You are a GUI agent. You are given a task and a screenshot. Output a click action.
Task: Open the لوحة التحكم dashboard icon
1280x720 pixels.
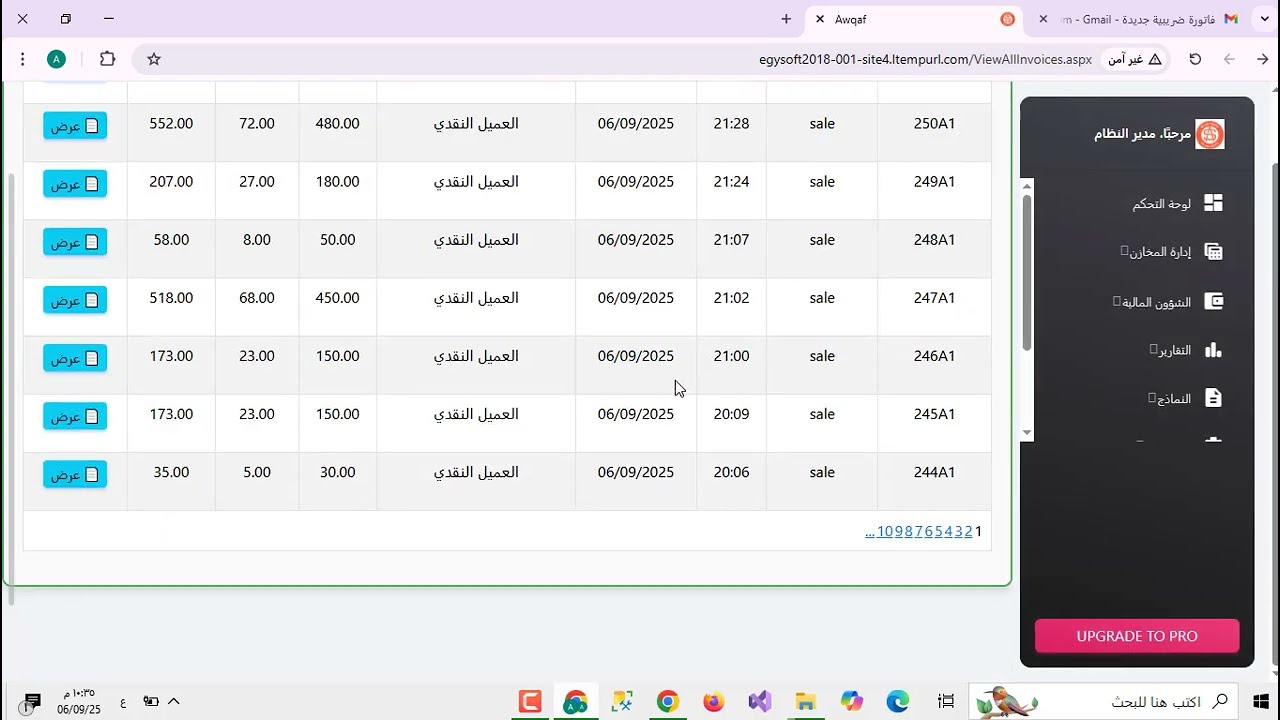pos(1213,203)
